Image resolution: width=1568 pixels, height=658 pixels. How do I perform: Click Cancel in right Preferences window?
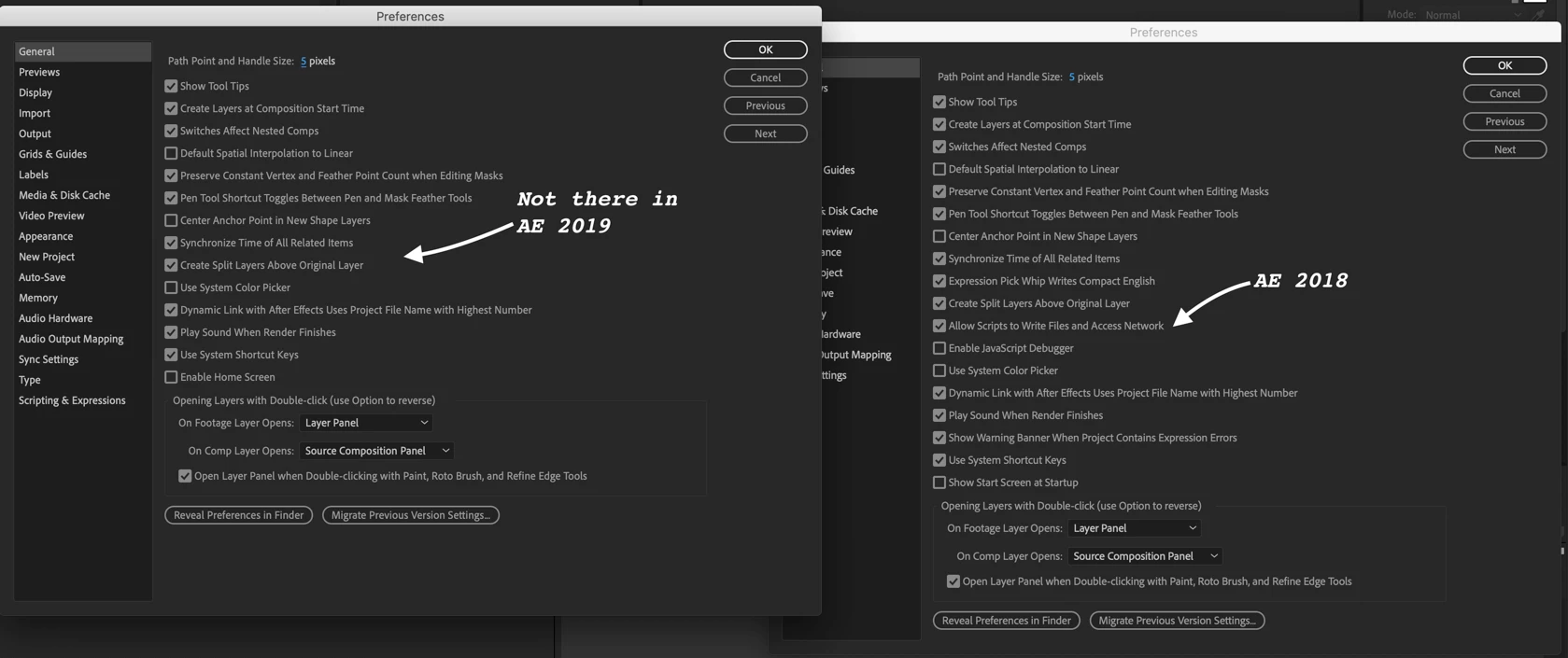[x=1505, y=93]
